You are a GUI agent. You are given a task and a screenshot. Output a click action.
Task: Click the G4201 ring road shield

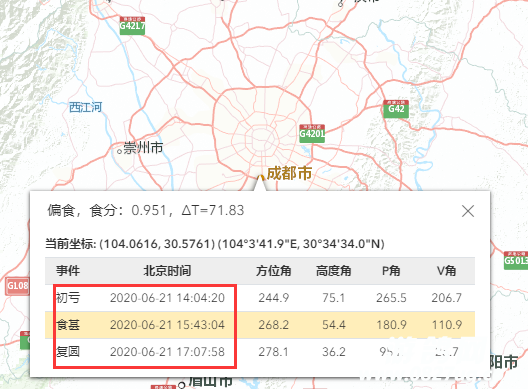[x=312, y=133]
